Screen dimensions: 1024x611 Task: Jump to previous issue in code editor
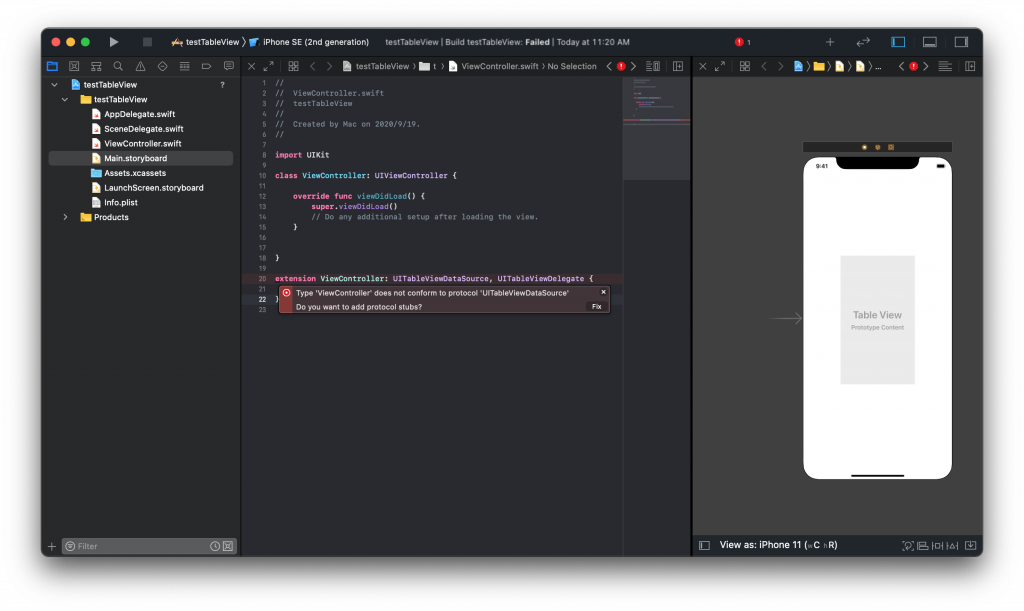tap(609, 66)
